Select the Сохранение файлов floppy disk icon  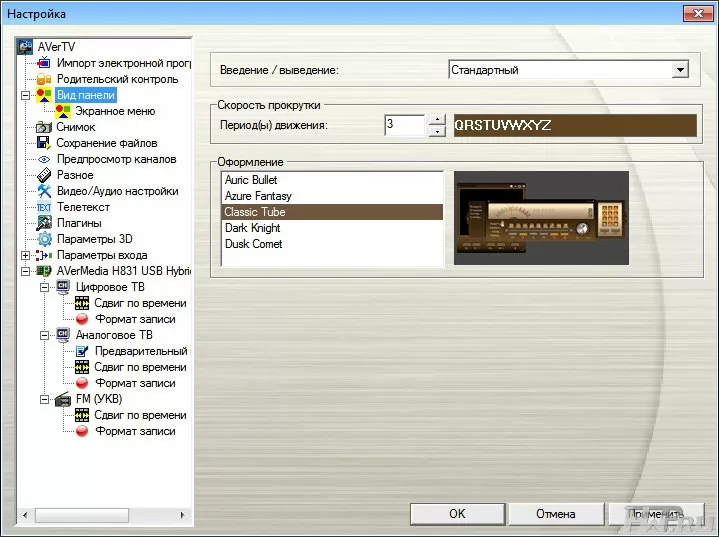(44, 143)
